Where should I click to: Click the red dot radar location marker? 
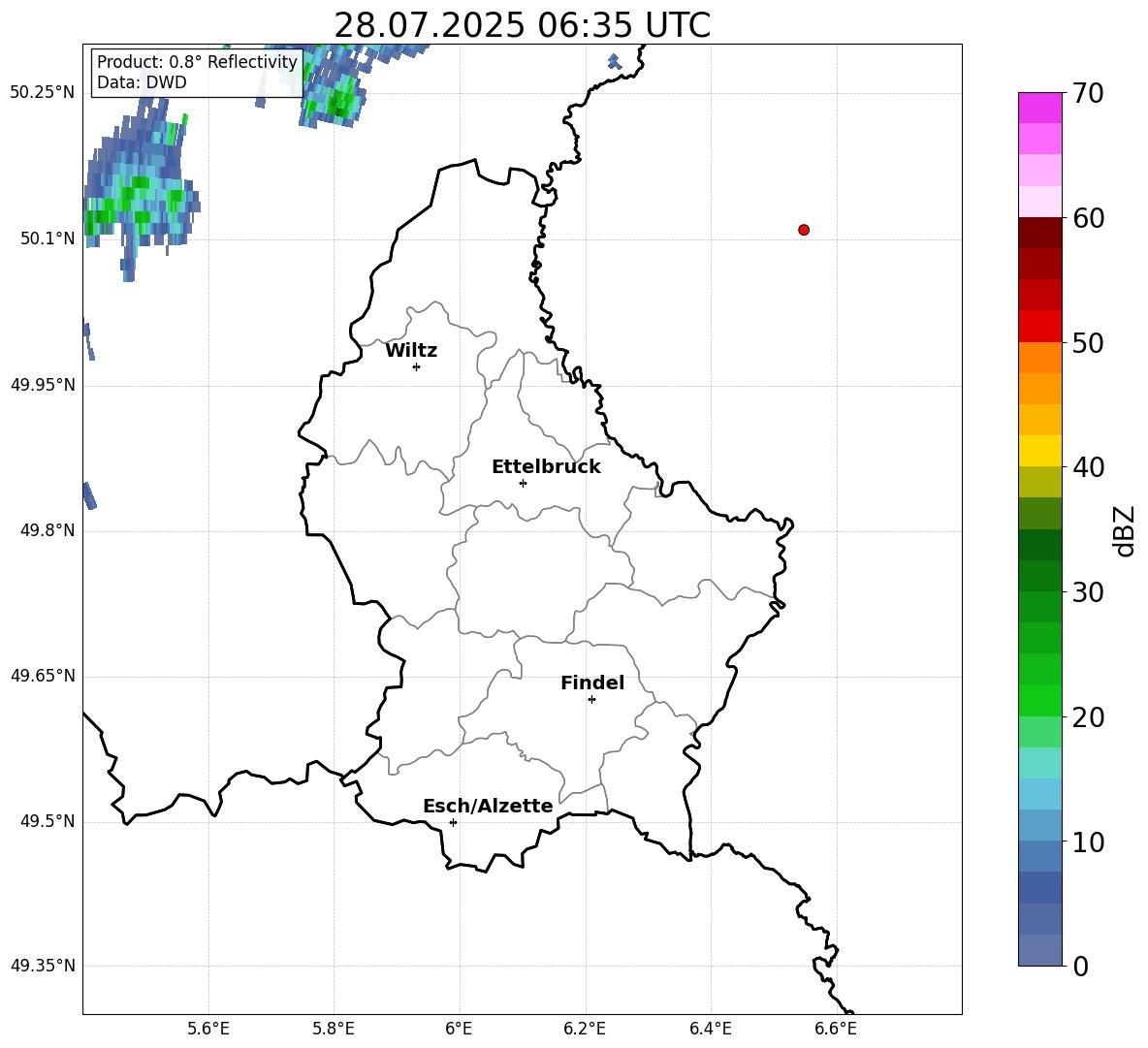[804, 230]
